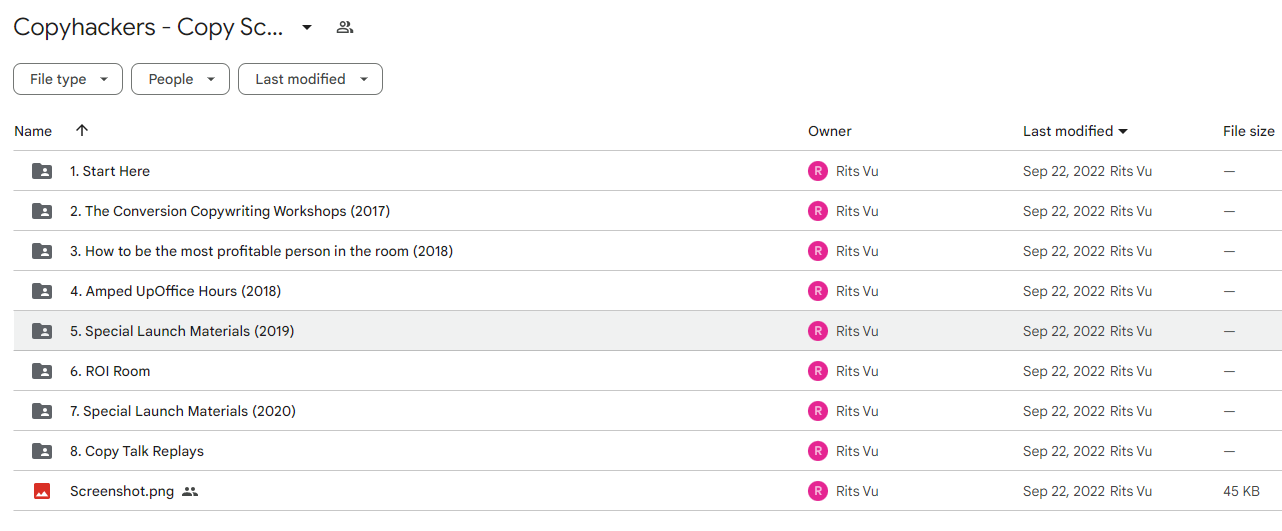1282x531 pixels.
Task: Click the Name column header
Action: 33,131
